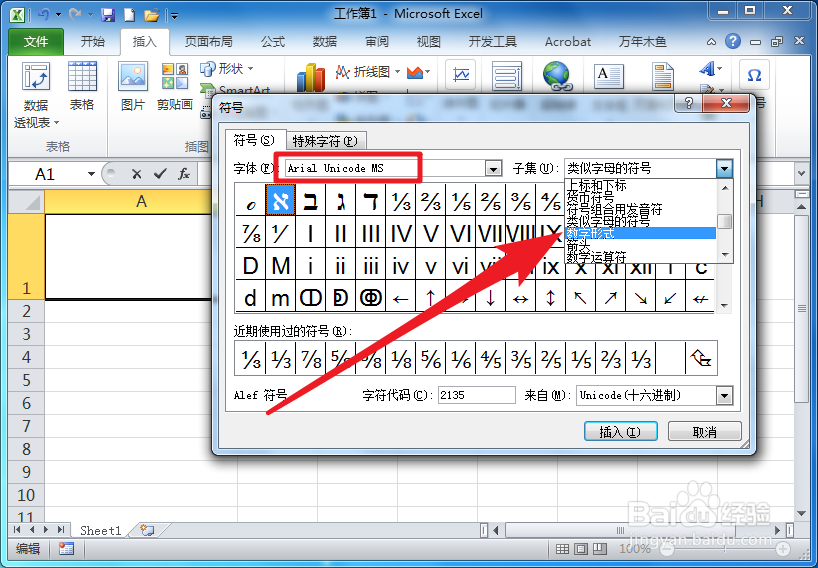Collapse the subset (子集) dropdown arrow
The image size is (818, 568).
[x=724, y=168]
